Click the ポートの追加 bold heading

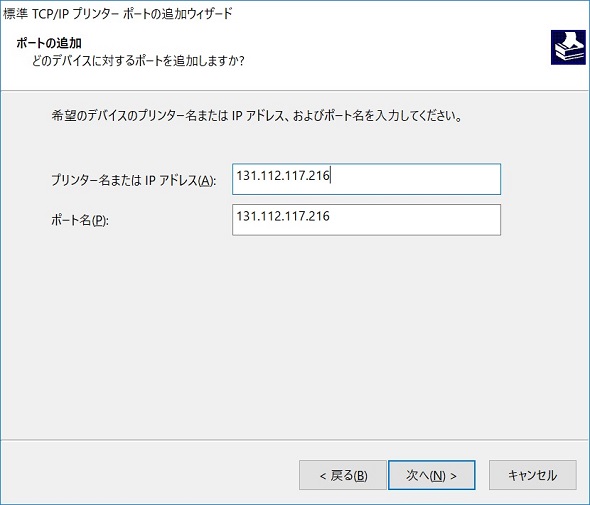click(x=49, y=43)
